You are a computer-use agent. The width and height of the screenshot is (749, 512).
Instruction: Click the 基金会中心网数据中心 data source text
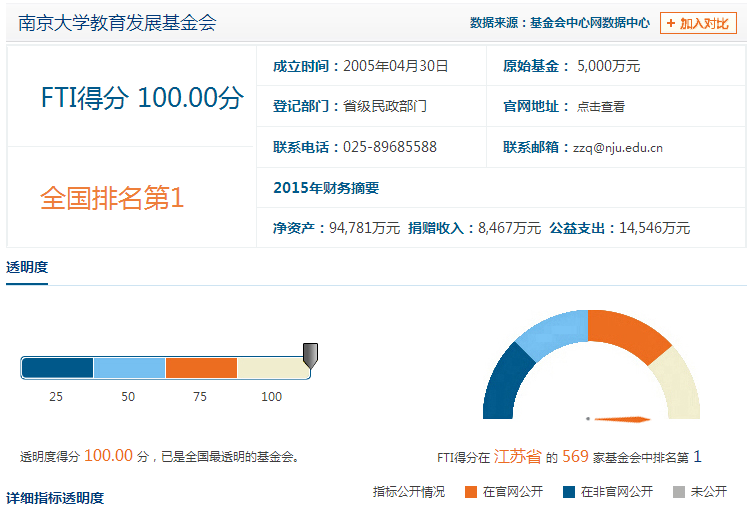click(590, 23)
